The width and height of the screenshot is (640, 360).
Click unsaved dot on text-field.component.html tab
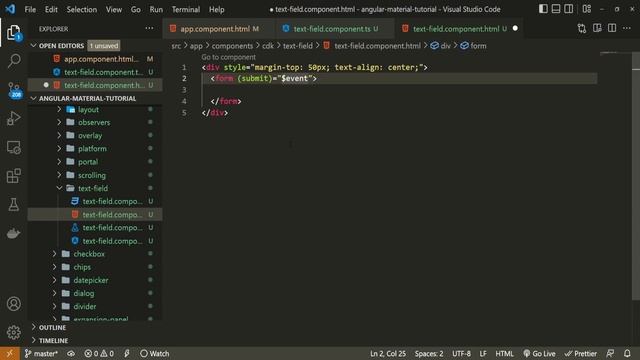pyautogui.click(x=515, y=28)
